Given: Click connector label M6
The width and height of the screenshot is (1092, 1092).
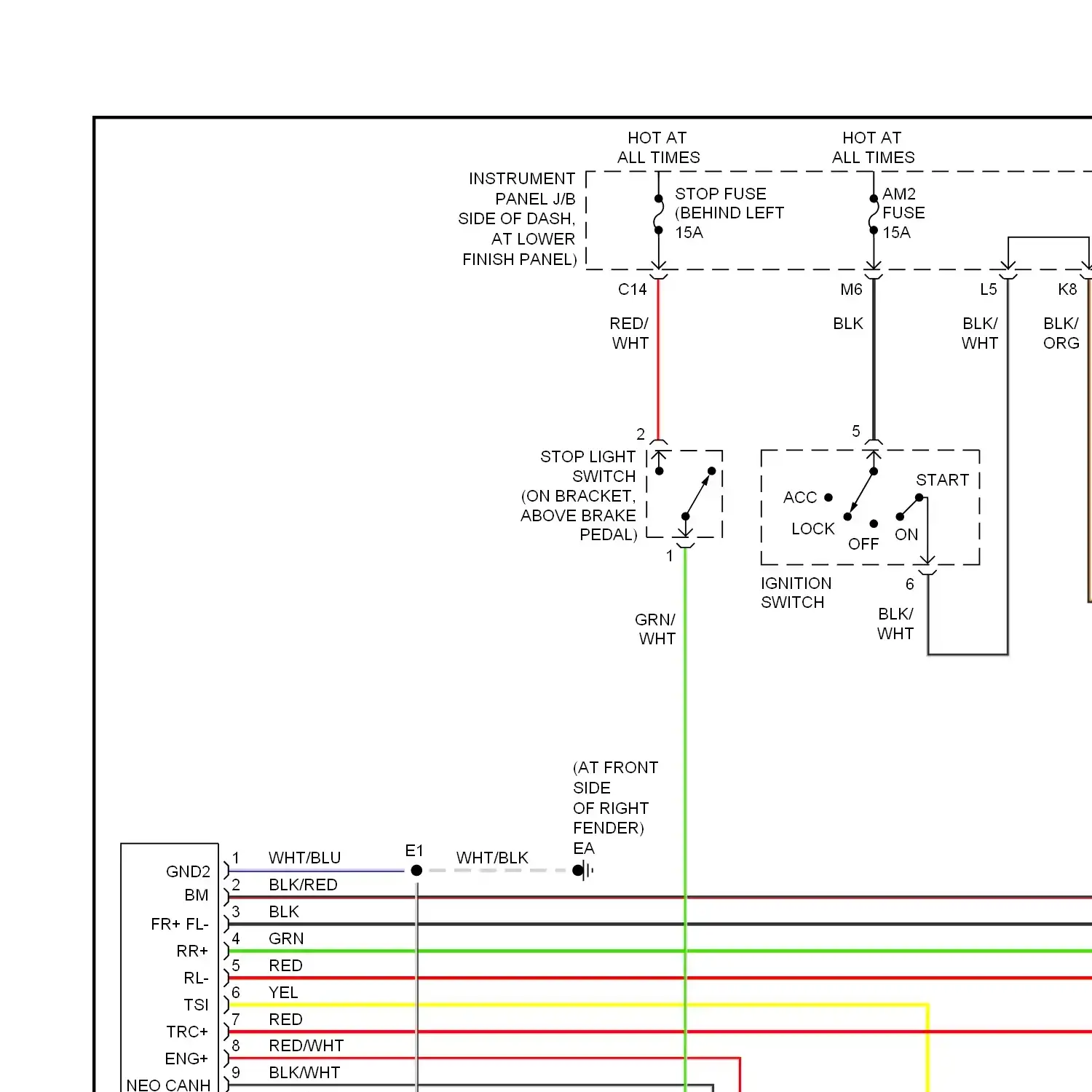Looking at the screenshot, I should [x=851, y=290].
